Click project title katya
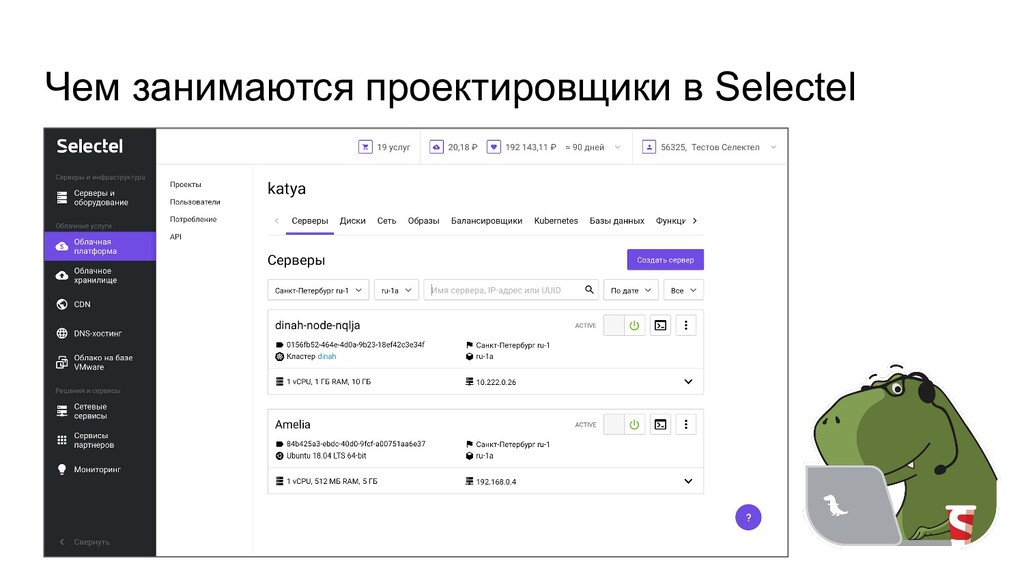Viewport: 1024px width, 576px height. tap(287, 189)
